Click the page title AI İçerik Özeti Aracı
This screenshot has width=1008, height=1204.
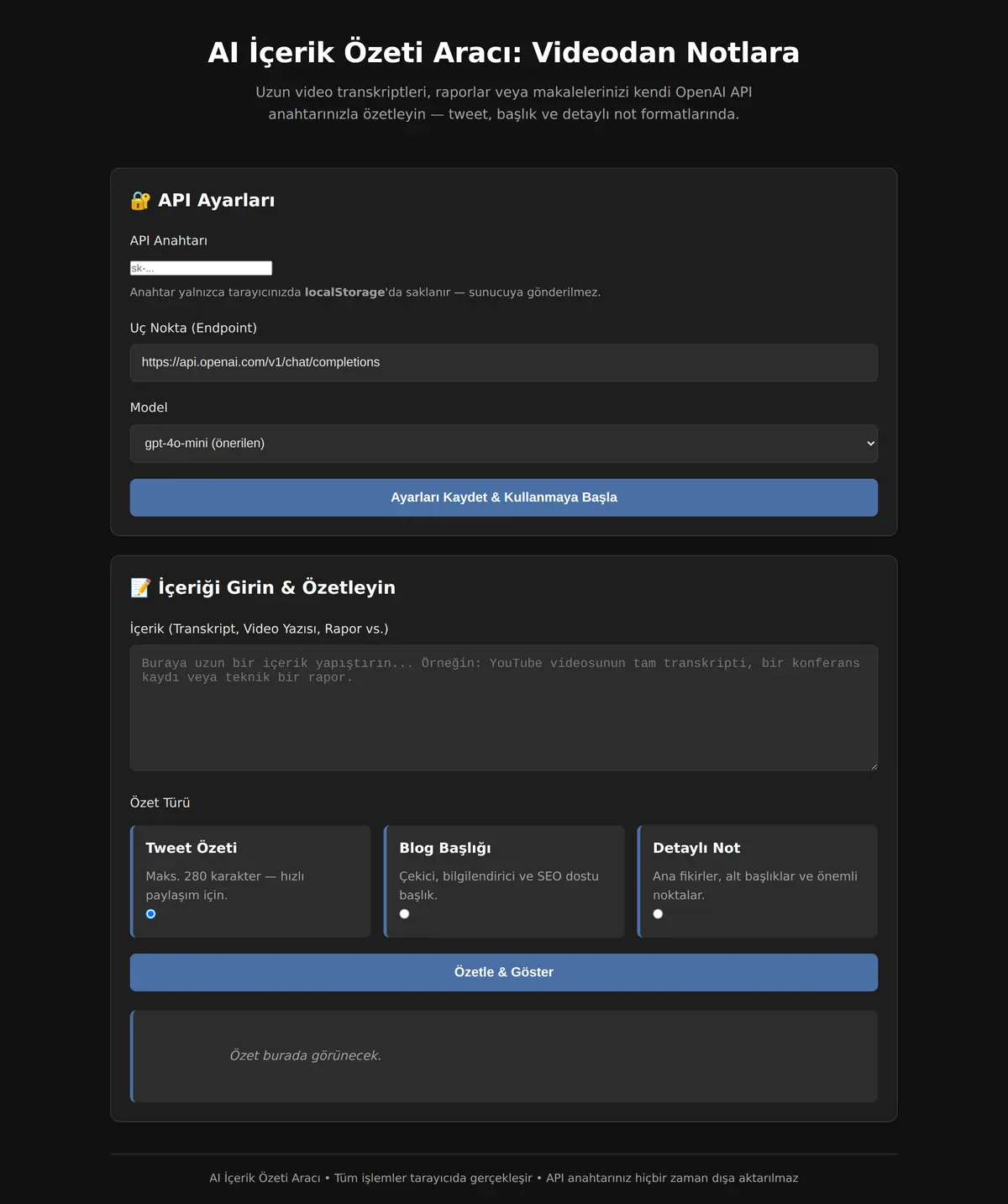point(504,52)
